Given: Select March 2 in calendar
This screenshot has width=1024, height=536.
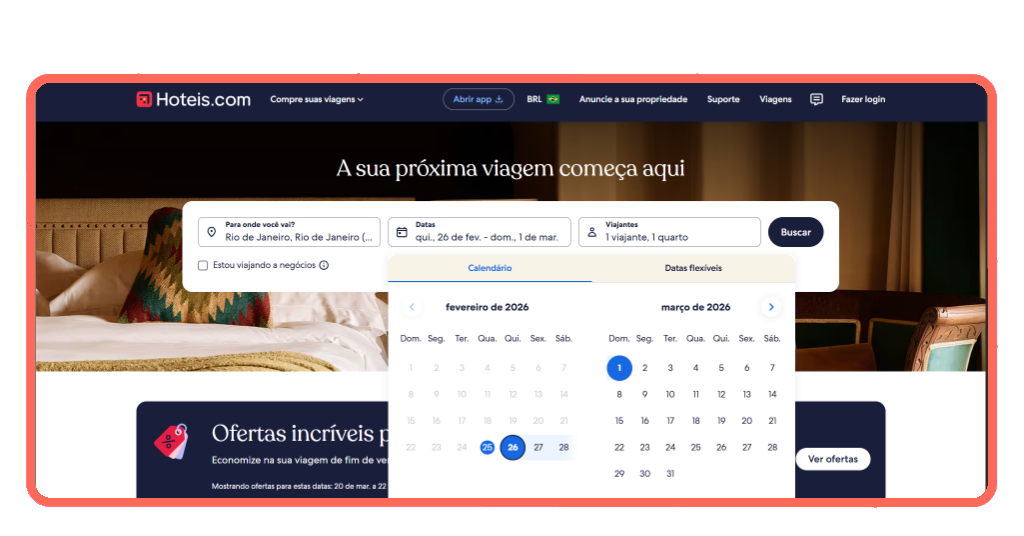Looking at the screenshot, I should pos(645,368).
